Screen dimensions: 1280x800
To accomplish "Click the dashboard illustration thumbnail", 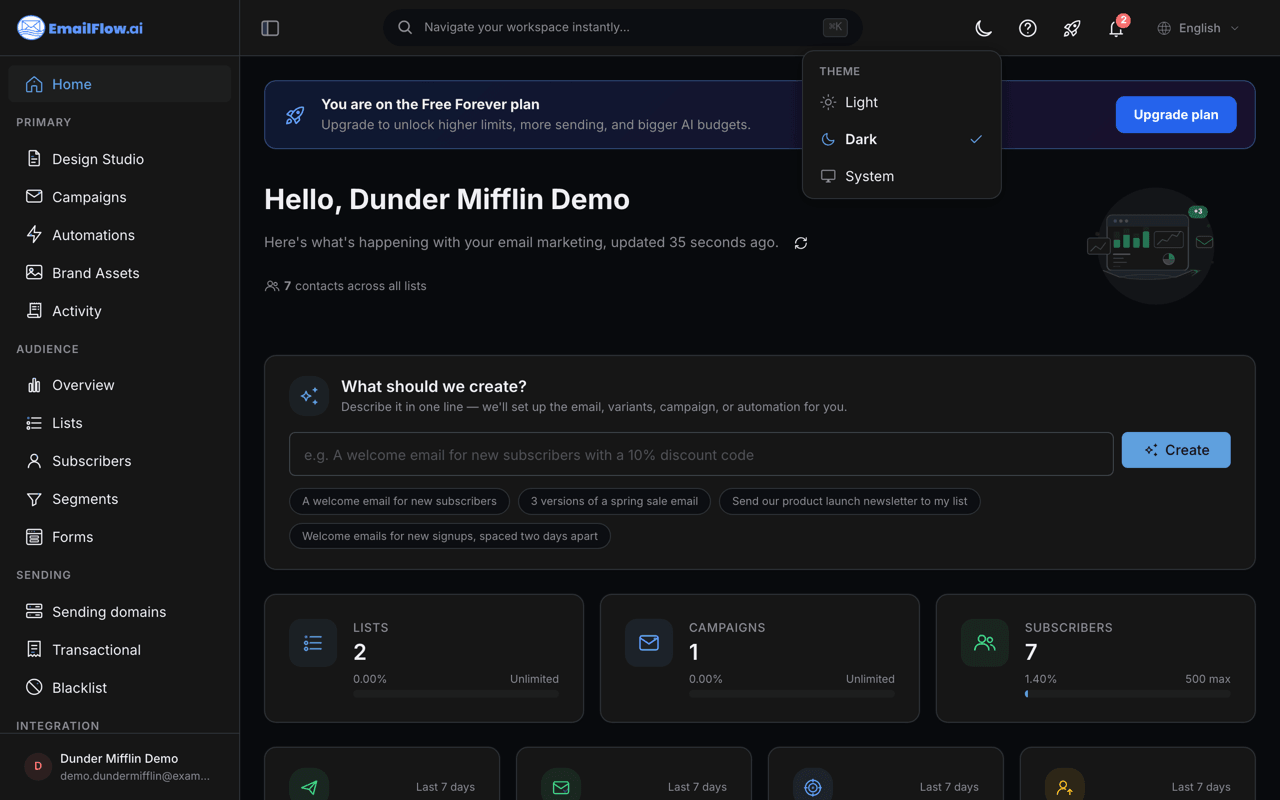I will tap(1152, 244).
